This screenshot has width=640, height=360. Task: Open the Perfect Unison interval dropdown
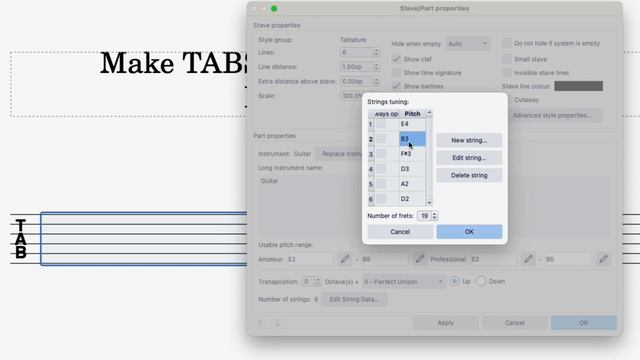click(403, 282)
